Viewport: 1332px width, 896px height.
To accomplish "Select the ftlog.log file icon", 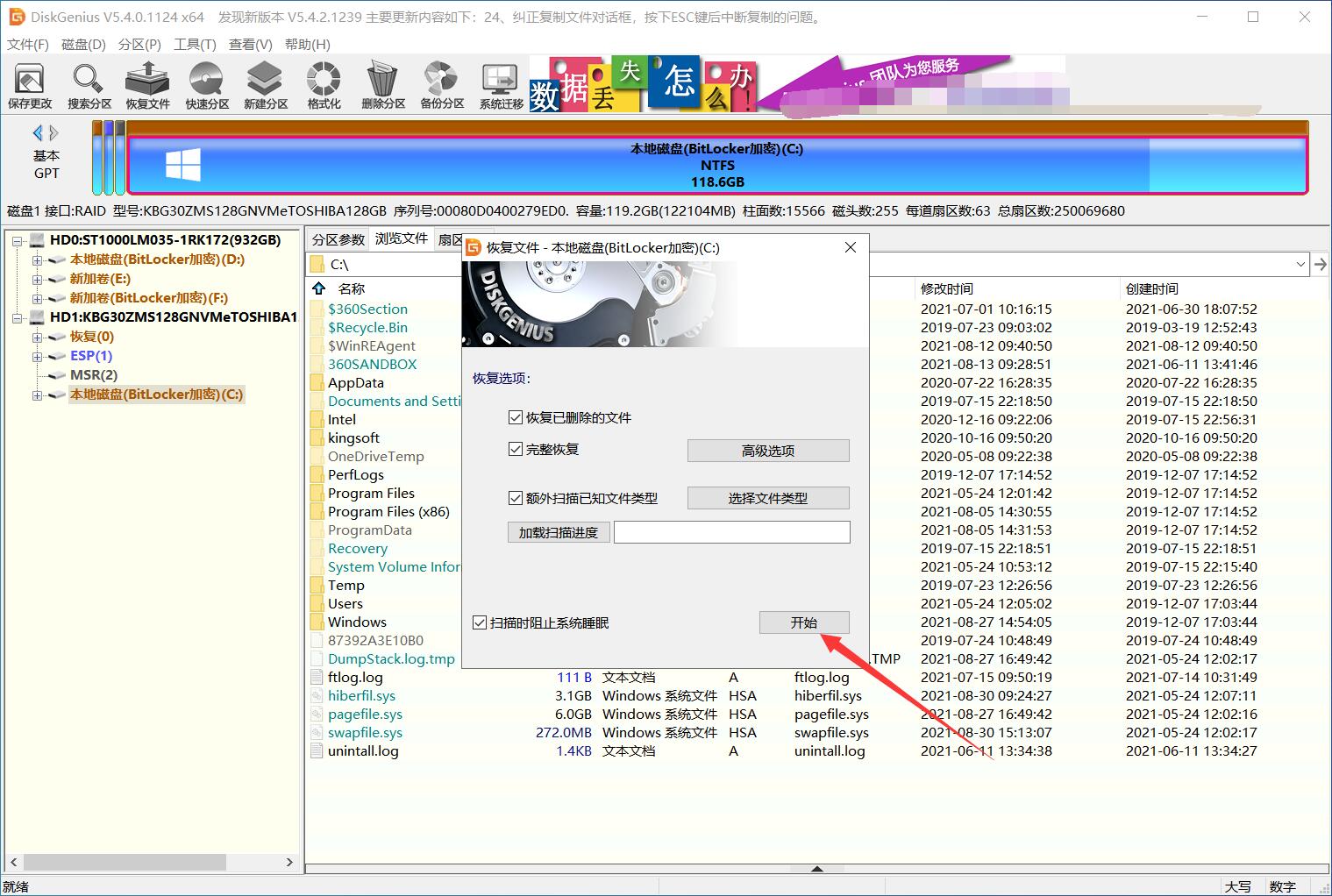I will tap(317, 677).
